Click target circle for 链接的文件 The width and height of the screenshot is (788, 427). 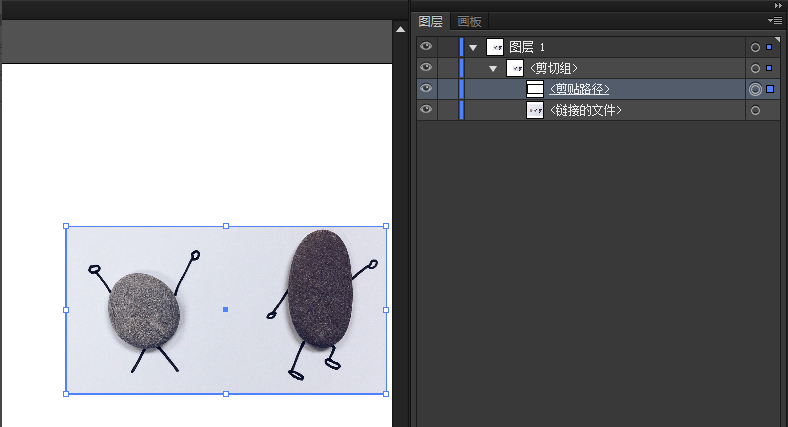pos(755,110)
